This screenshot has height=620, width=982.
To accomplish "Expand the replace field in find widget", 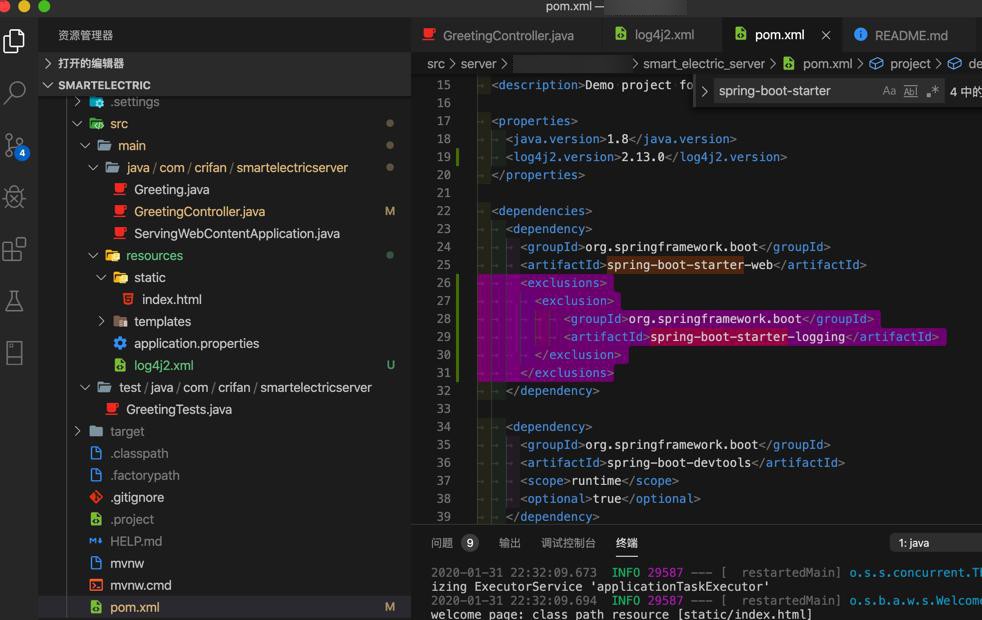I will coord(705,91).
